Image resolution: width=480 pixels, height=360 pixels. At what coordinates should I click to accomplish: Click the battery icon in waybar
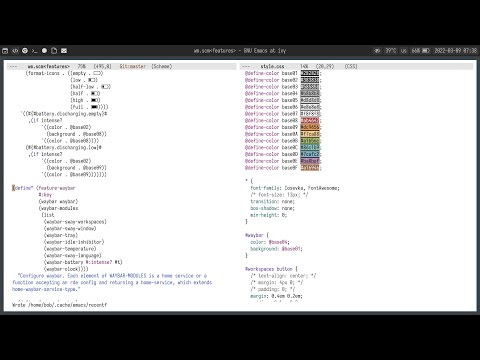pos(426,51)
